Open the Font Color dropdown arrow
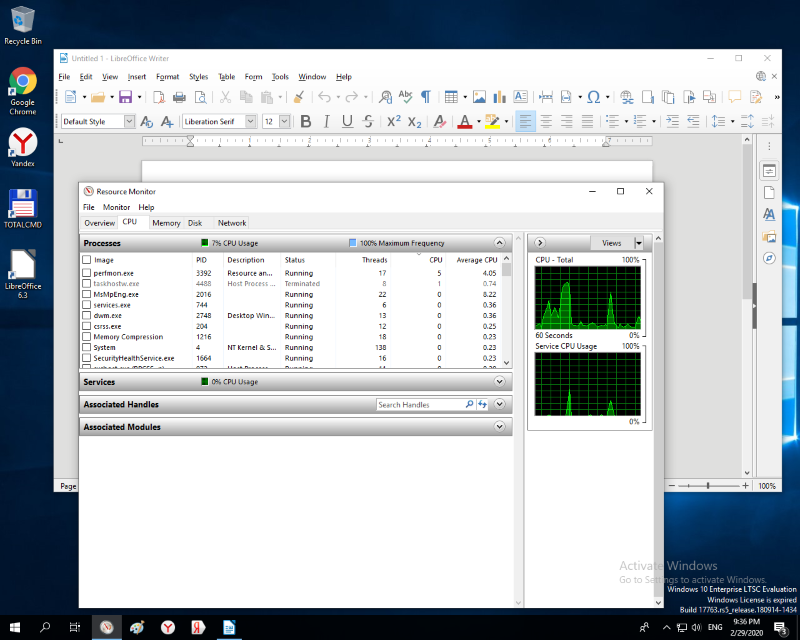This screenshot has width=800, height=640. (x=479, y=121)
